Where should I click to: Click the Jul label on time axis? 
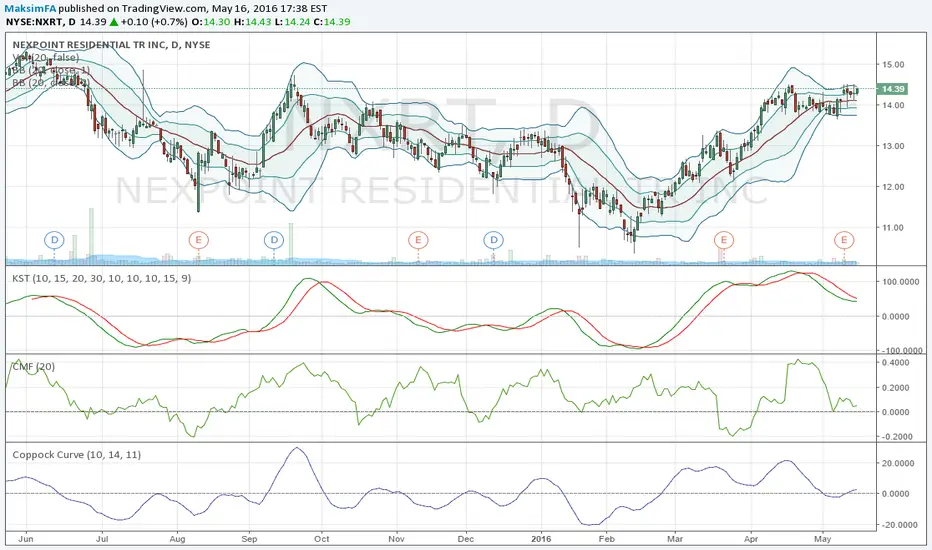102,539
